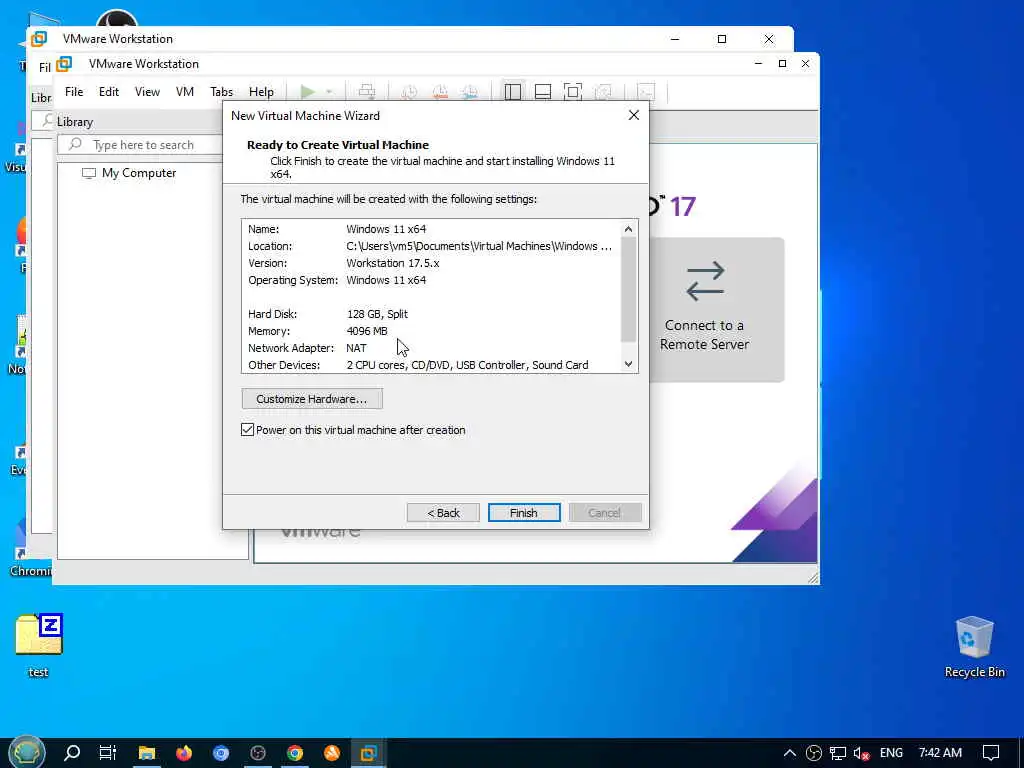
Task: Select My Computer in Library tree
Action: (x=129, y=173)
